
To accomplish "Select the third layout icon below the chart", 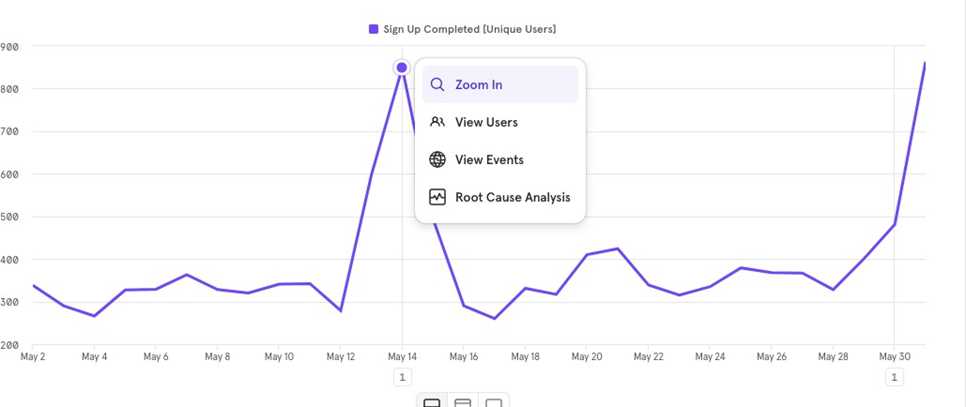I will 494,402.
